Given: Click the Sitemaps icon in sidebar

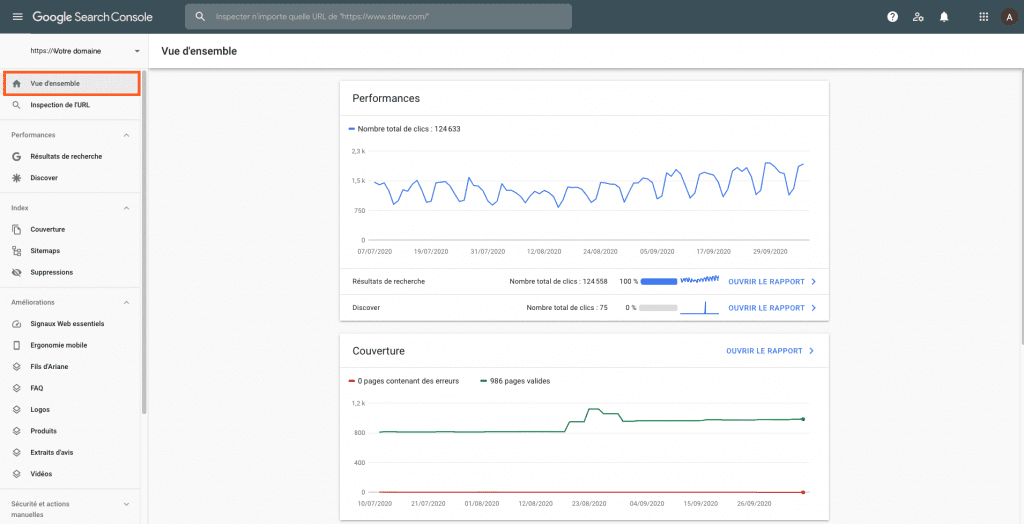Looking at the screenshot, I should pos(17,251).
